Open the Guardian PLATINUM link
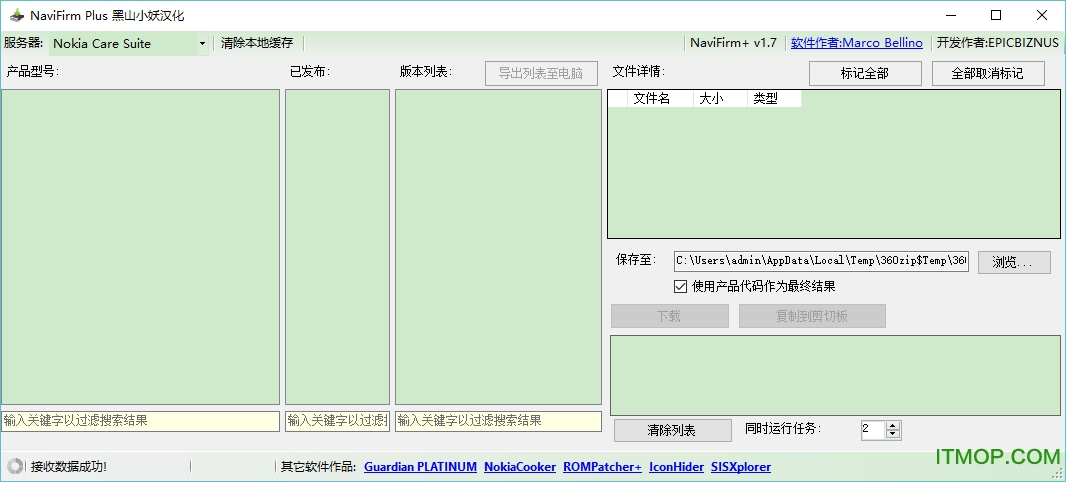The height and width of the screenshot is (482, 1066). pyautogui.click(x=420, y=467)
